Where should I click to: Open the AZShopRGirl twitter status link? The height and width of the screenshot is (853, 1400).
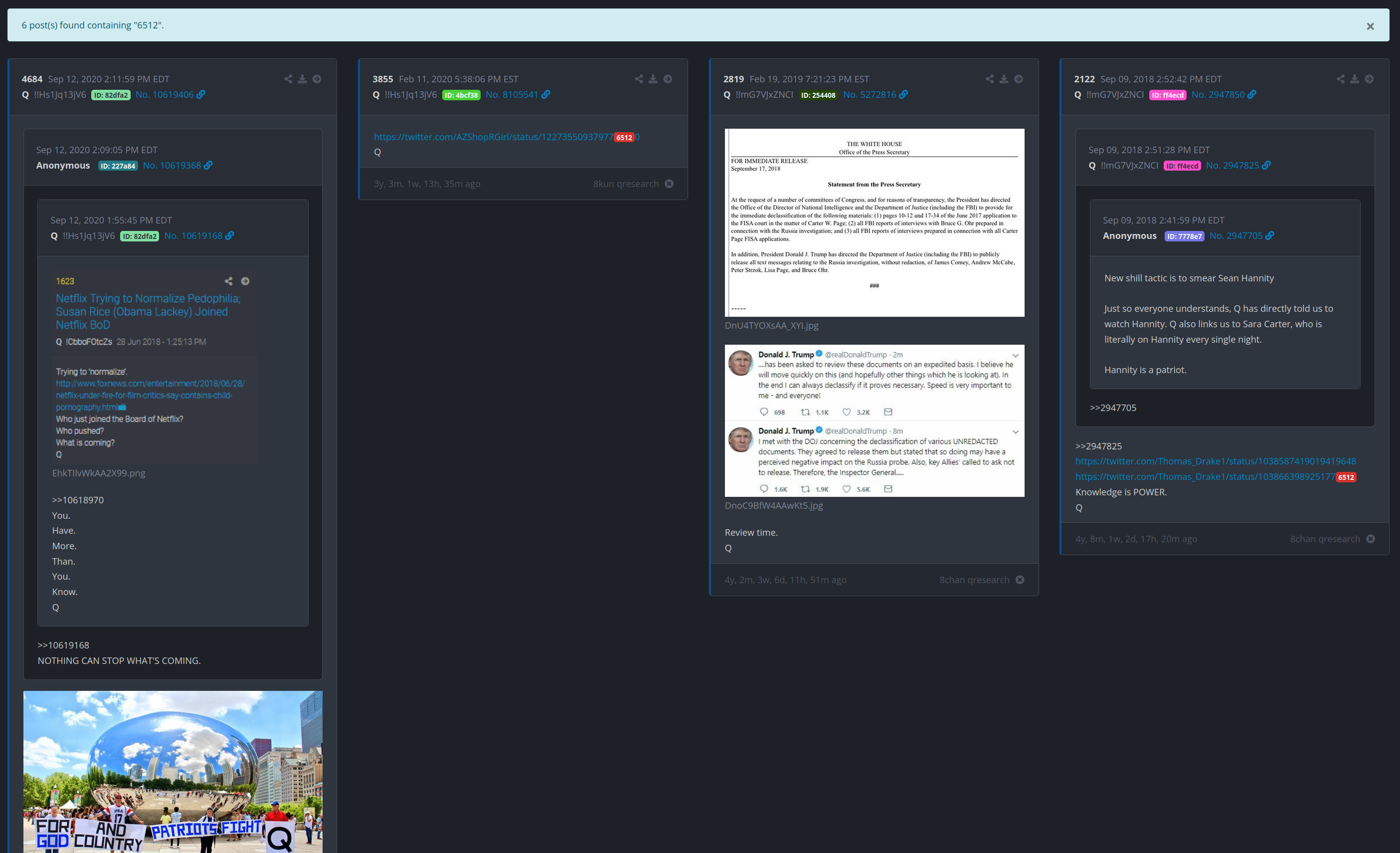coord(507,137)
